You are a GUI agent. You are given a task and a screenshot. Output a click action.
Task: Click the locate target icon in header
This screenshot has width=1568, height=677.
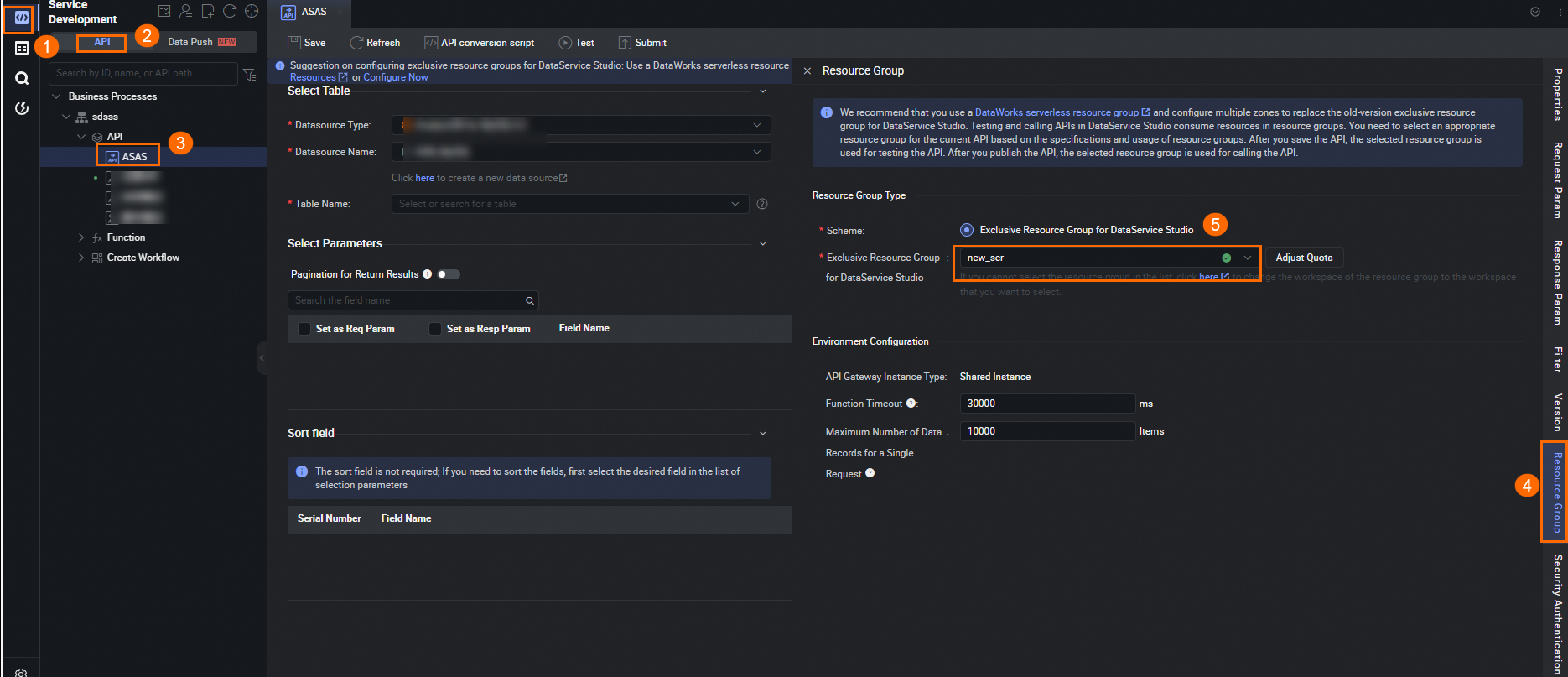click(252, 11)
